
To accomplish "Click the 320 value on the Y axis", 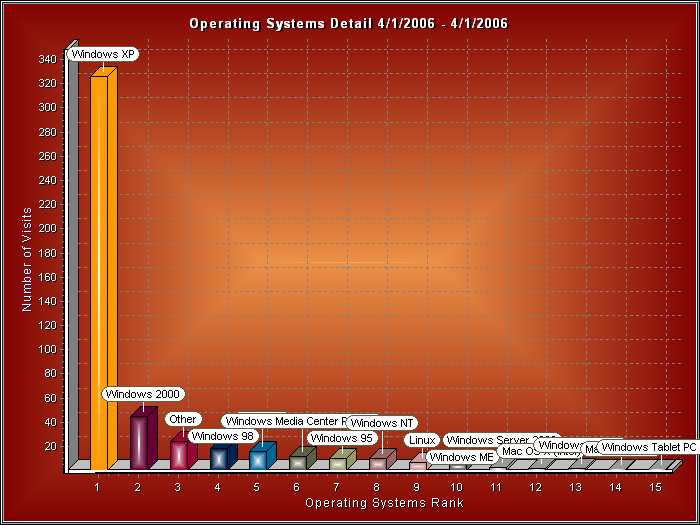I will pyautogui.click(x=48, y=83).
